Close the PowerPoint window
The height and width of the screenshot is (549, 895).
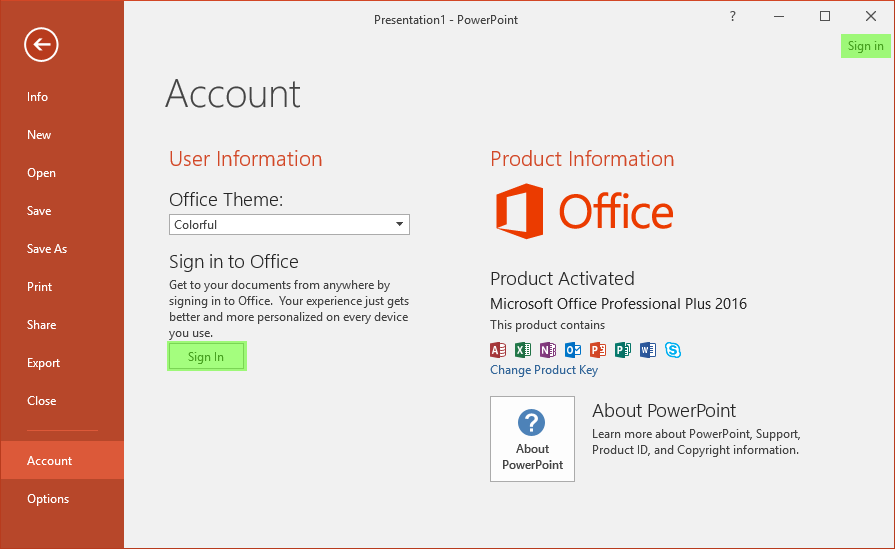[870, 17]
